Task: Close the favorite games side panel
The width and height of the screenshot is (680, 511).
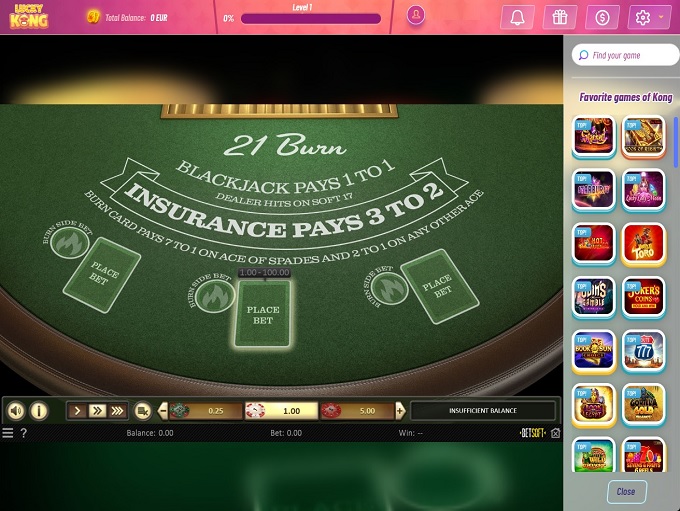Action: click(625, 491)
